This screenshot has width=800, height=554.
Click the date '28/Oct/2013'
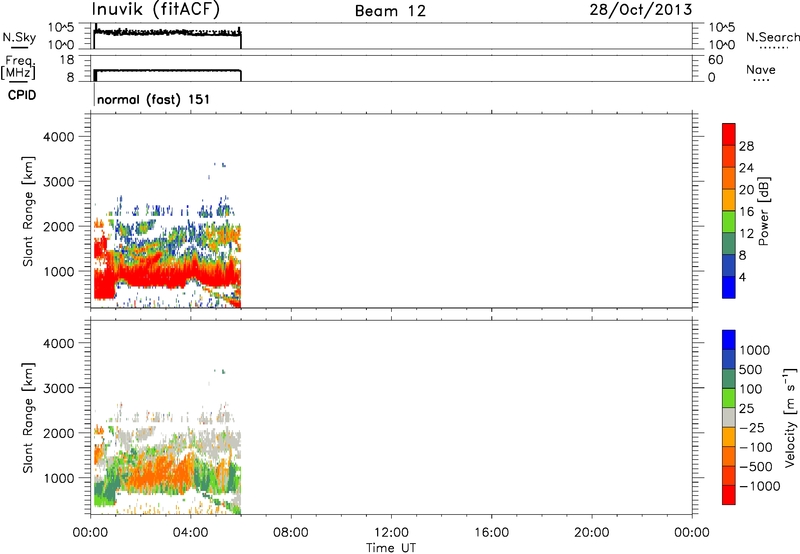coord(641,10)
